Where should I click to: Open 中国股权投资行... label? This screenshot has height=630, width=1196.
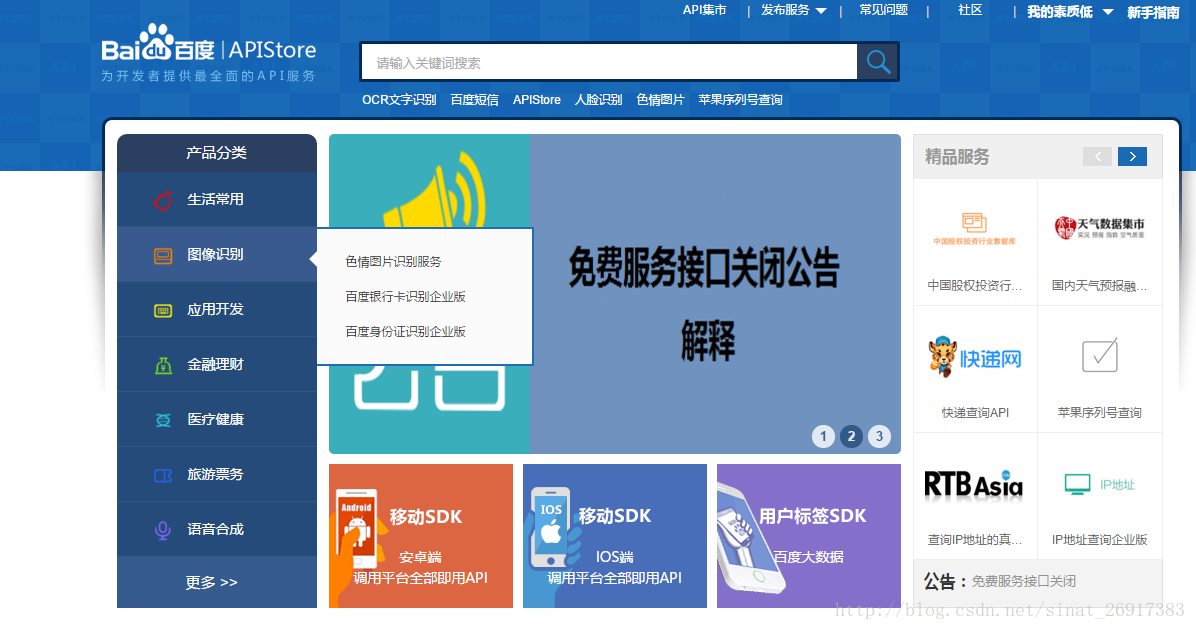point(974,286)
